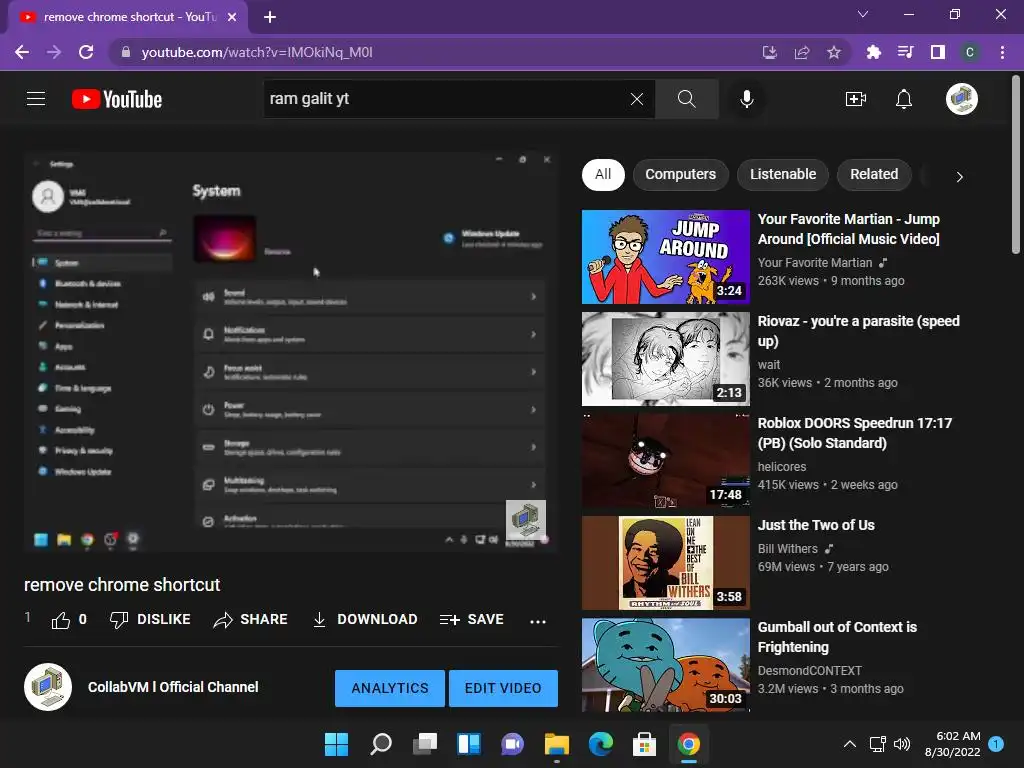Screen dimensions: 1024x768
Task: Click the magnifier search button
Action: click(x=686, y=99)
